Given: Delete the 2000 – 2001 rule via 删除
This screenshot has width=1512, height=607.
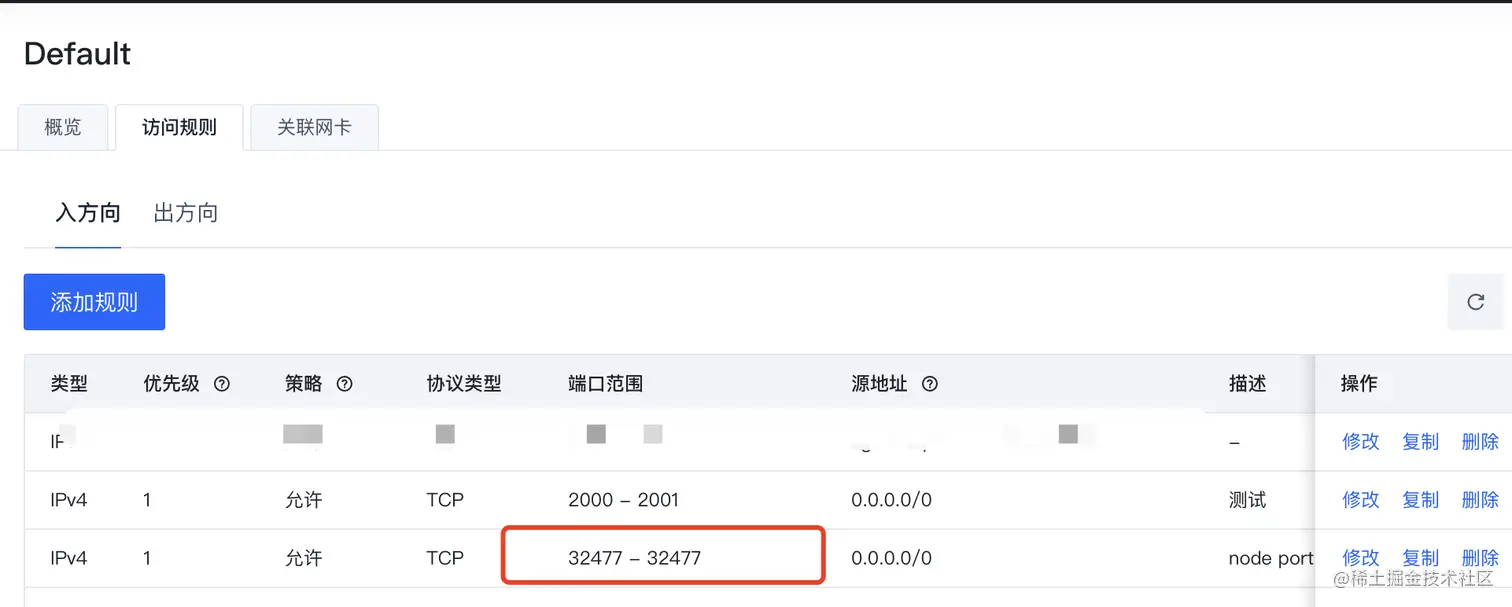Looking at the screenshot, I should point(1480,499).
